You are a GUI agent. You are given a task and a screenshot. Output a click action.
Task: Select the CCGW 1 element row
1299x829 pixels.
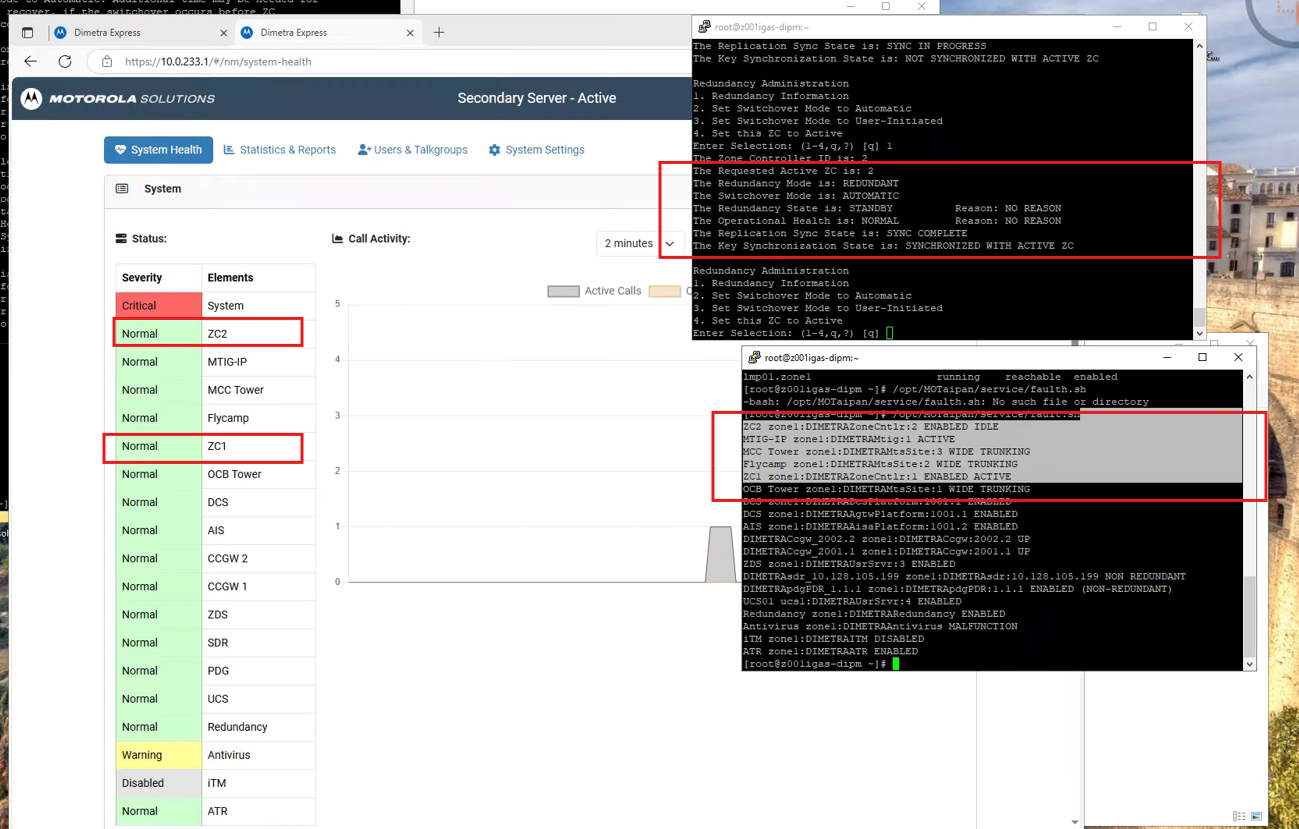pos(216,586)
